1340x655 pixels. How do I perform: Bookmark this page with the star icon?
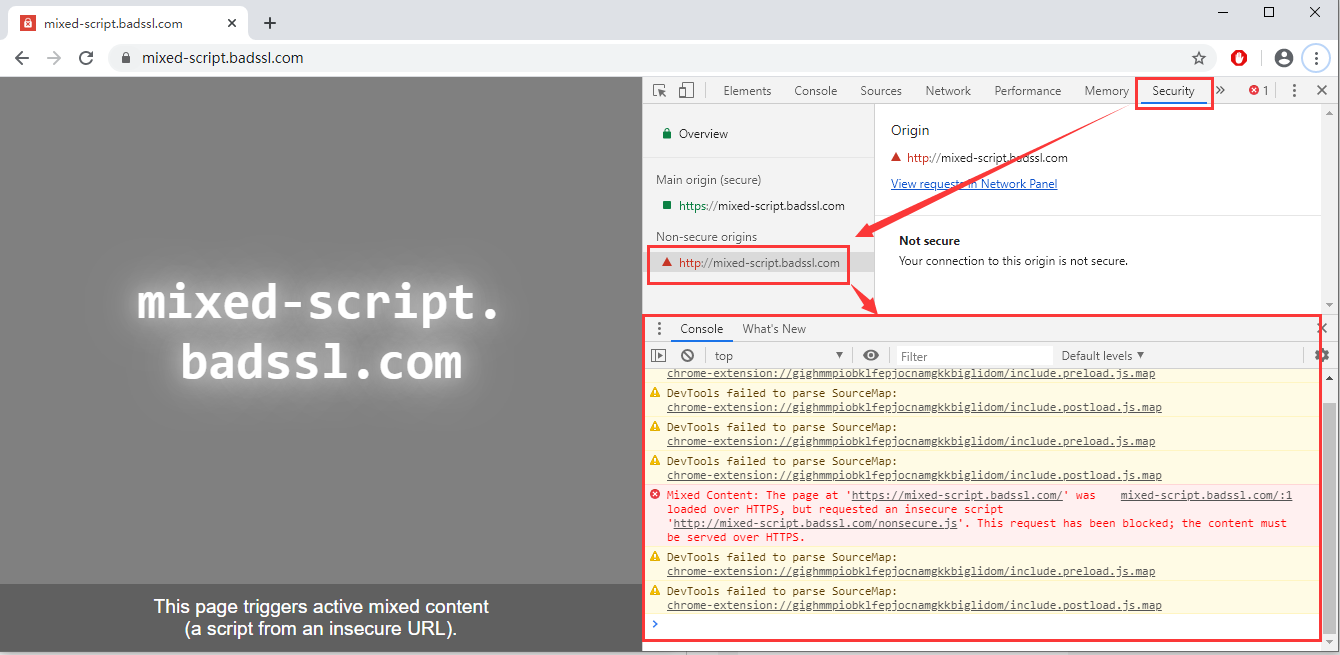tap(1199, 58)
